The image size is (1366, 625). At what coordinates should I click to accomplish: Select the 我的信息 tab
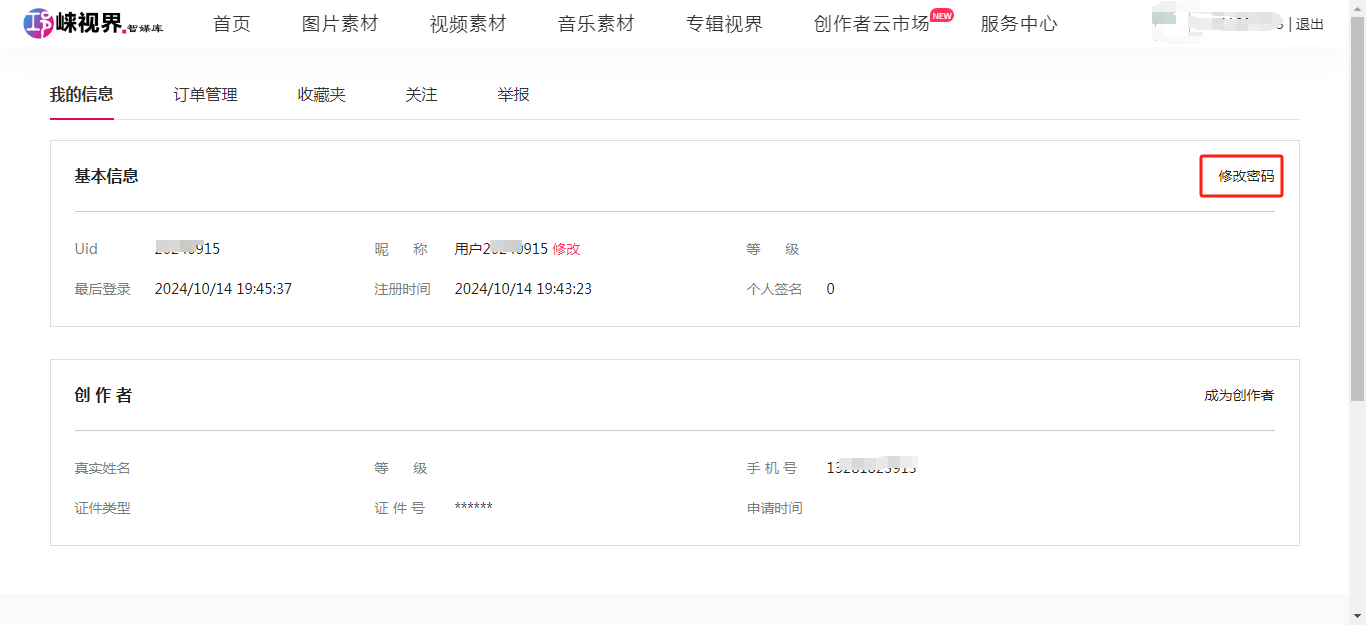(82, 95)
